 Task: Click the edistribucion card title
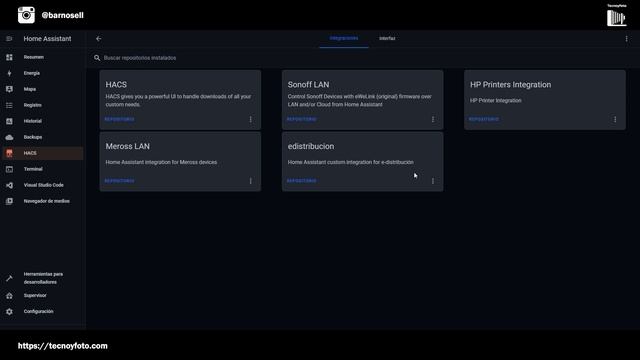(311, 146)
